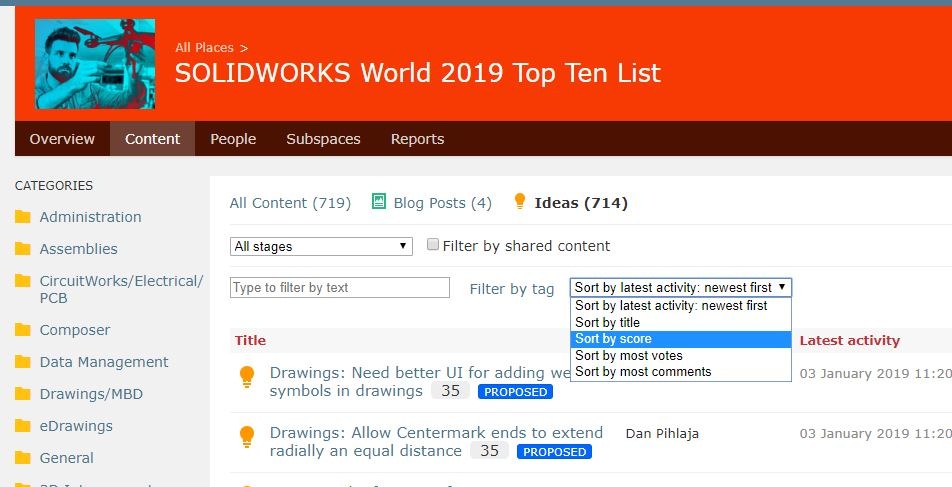This screenshot has width=952, height=487.
Task: Click the Composer folder icon
Action: tap(22, 330)
